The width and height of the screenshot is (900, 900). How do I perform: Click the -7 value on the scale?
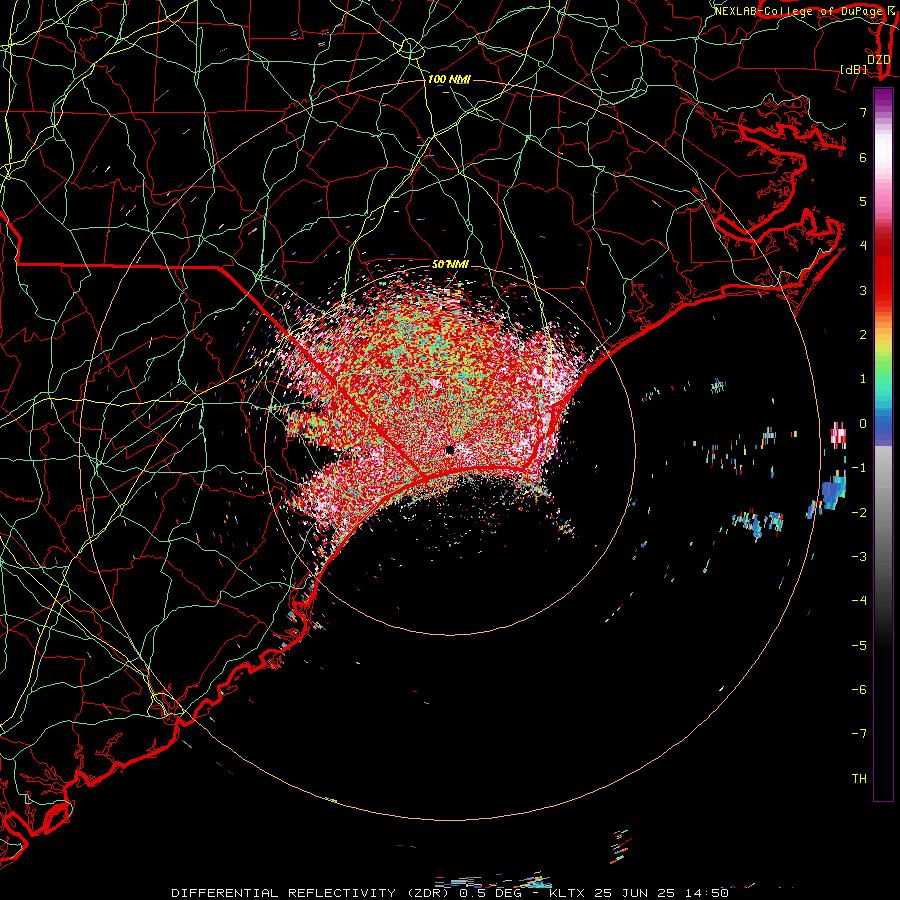tap(859, 734)
